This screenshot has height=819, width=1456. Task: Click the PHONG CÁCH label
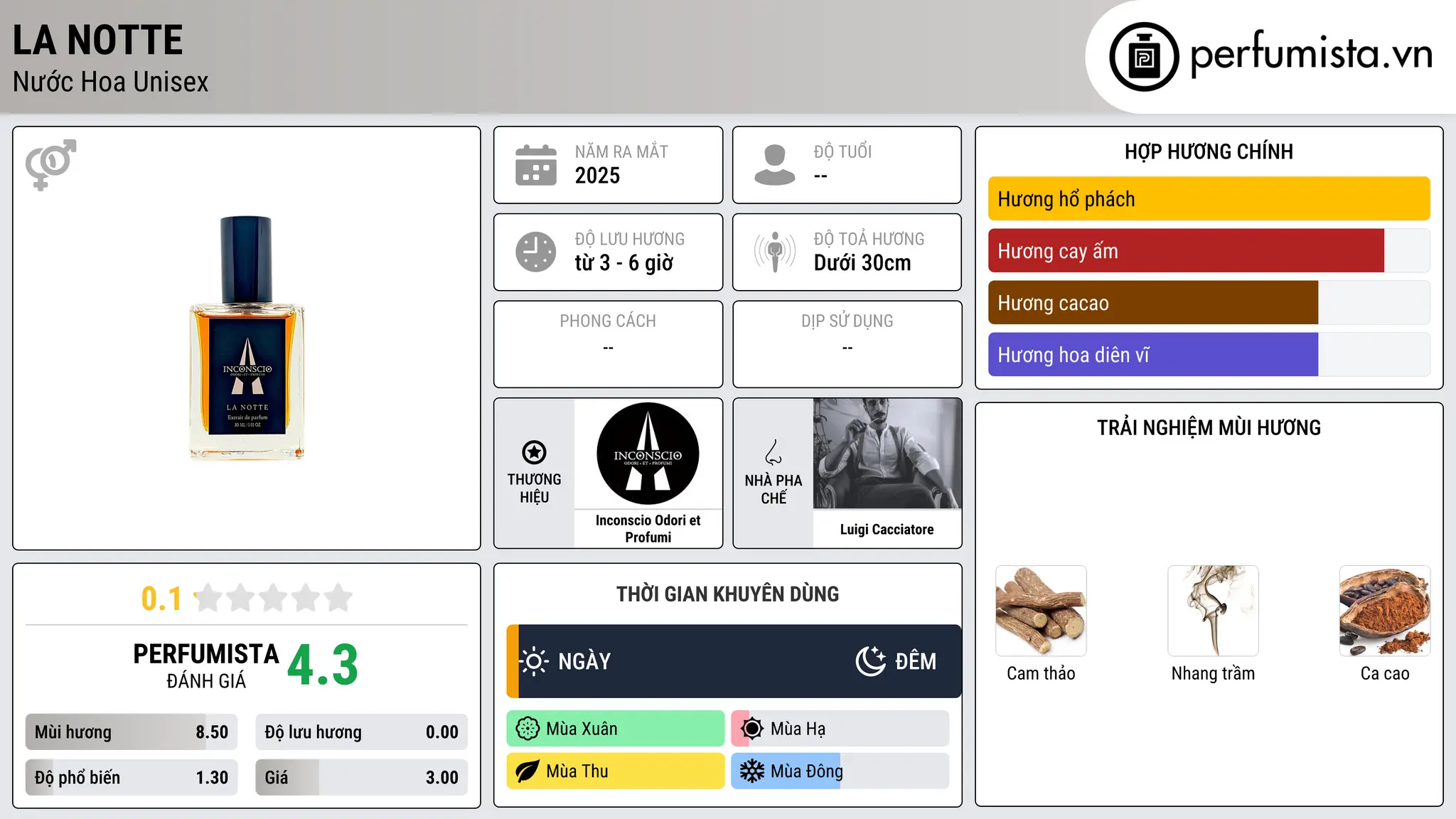pos(608,321)
